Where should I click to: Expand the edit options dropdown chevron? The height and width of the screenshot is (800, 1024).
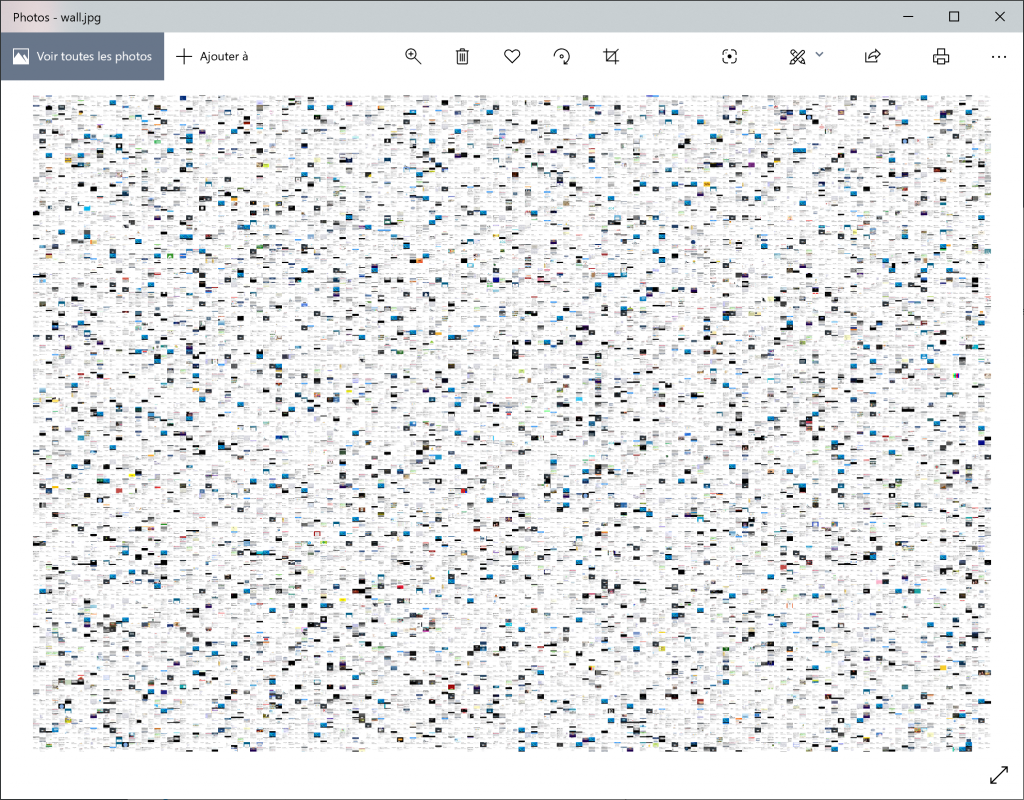pos(820,54)
